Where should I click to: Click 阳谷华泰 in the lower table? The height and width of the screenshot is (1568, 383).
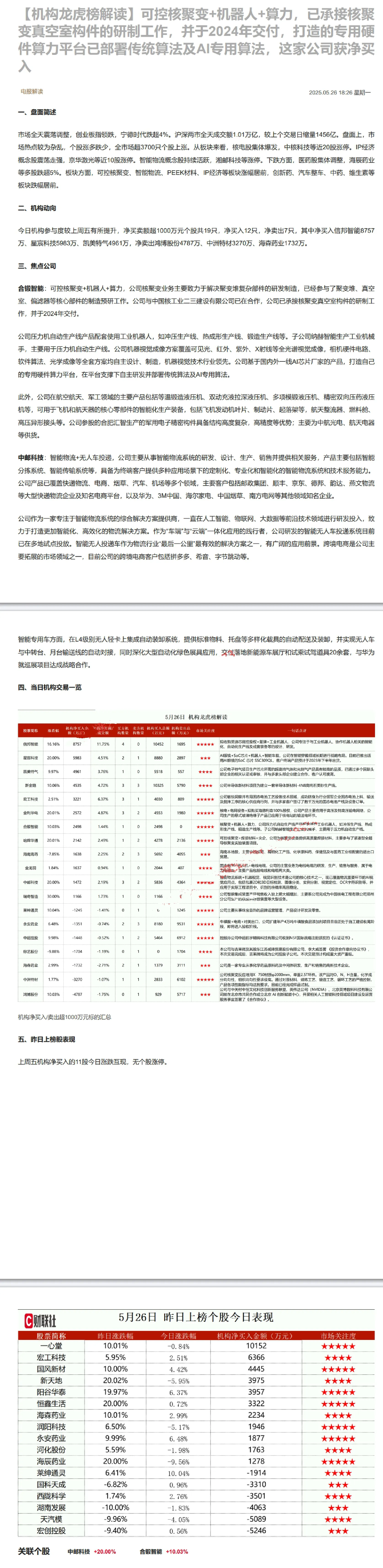tap(51, 1392)
